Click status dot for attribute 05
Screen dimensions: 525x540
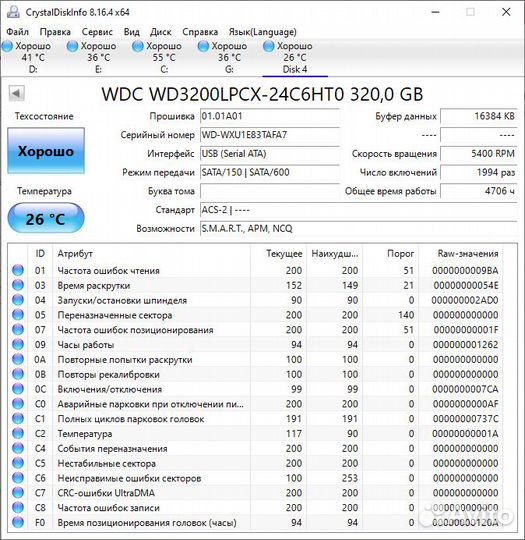(18, 315)
